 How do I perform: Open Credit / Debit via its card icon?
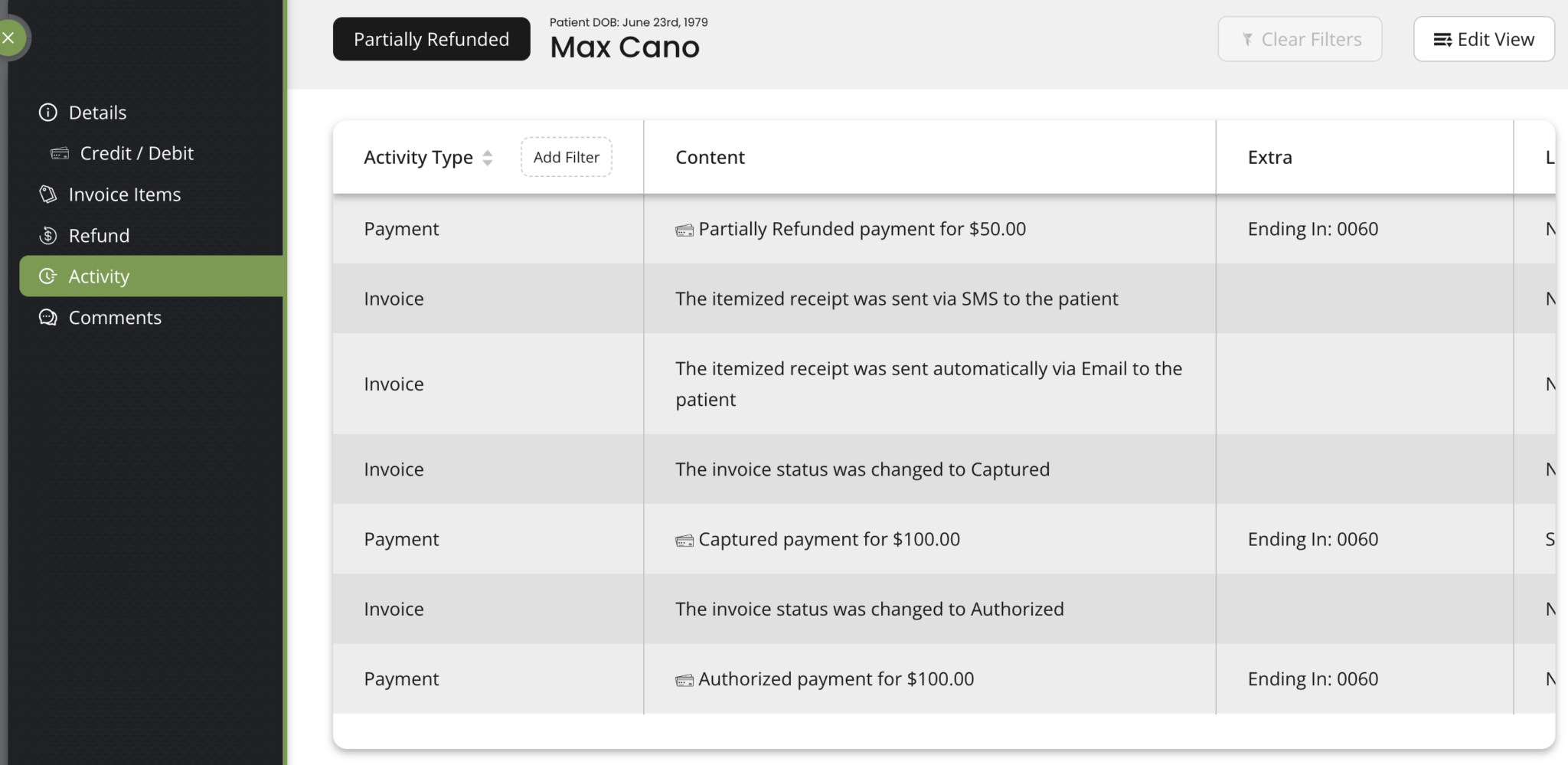pyautogui.click(x=60, y=153)
